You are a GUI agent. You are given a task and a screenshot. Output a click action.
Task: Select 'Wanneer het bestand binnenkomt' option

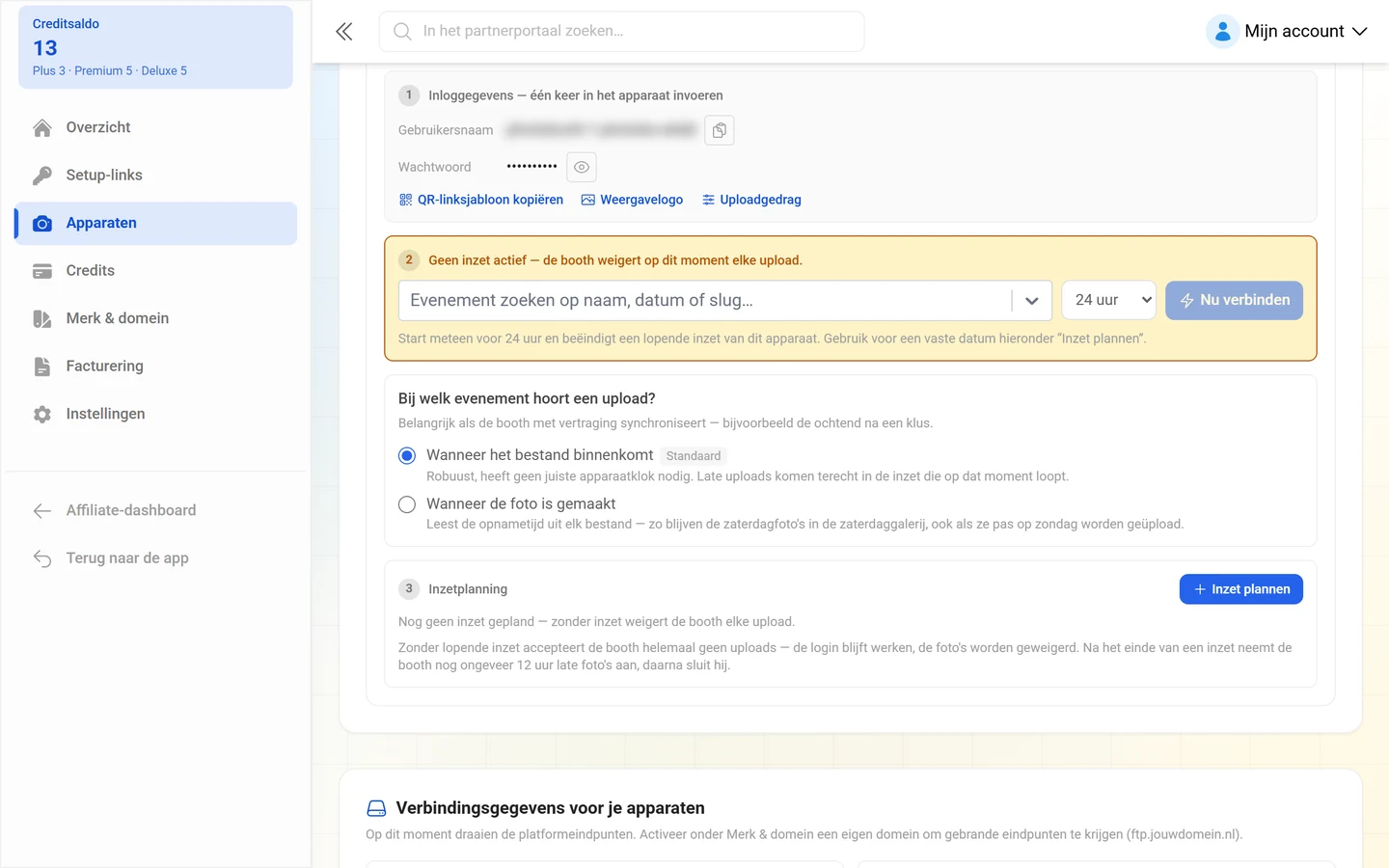tap(407, 455)
